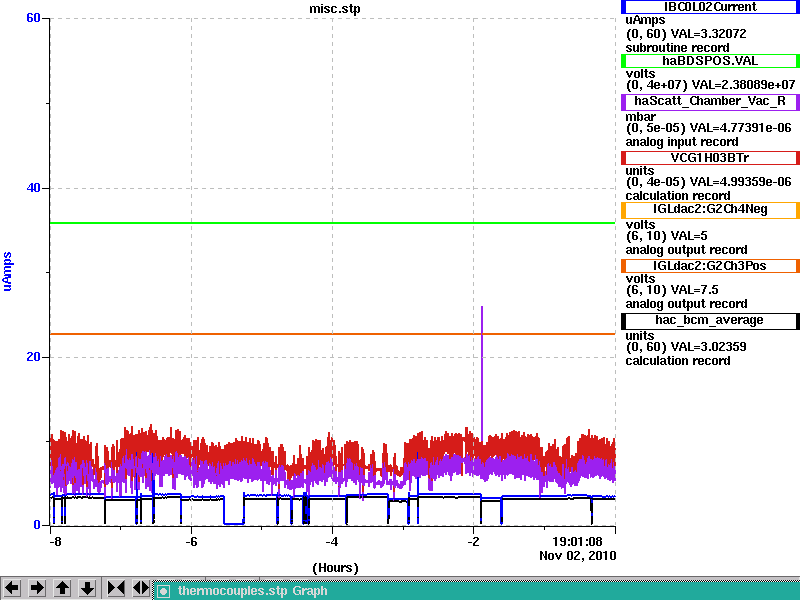800x600 pixels.
Task: Select the hac_bcm_average legend button
Action: tap(710, 320)
